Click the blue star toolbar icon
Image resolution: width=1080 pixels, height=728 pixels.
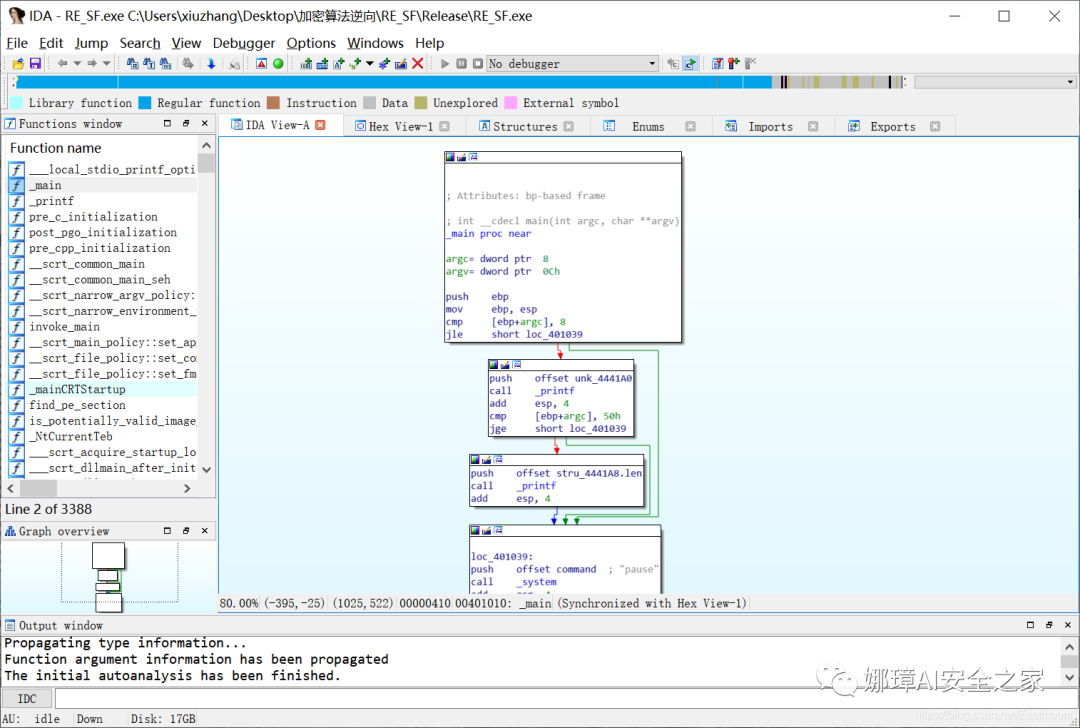[384, 63]
